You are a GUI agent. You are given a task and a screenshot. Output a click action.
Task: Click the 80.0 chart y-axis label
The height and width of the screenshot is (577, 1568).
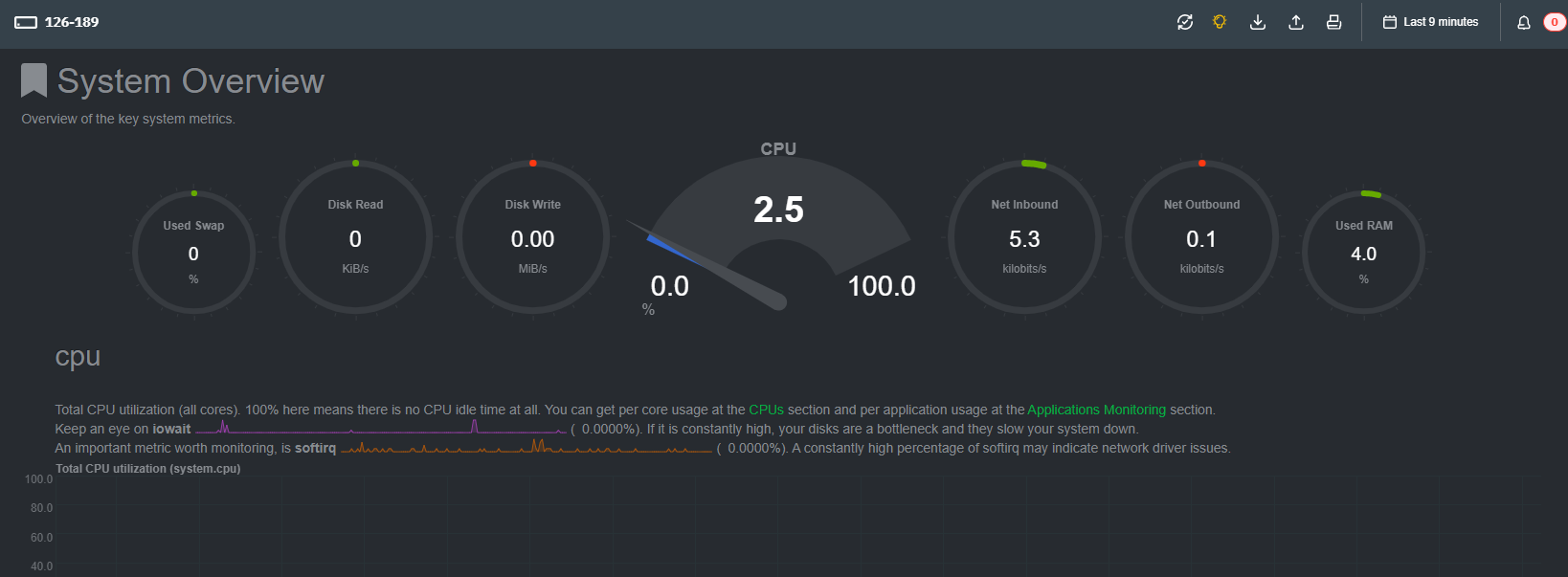pyautogui.click(x=41, y=508)
